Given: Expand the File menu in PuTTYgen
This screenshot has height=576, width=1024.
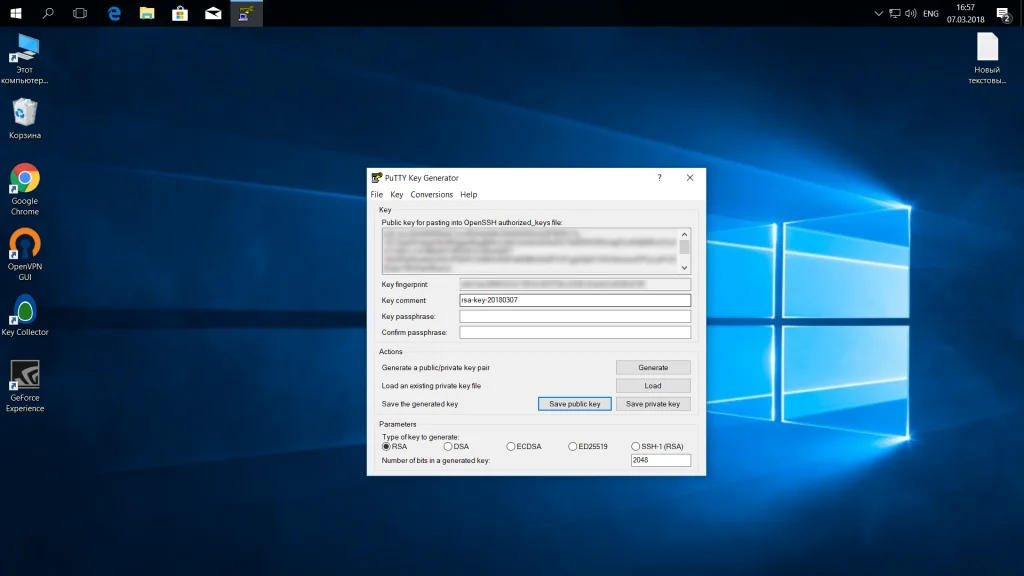Looking at the screenshot, I should pos(377,194).
